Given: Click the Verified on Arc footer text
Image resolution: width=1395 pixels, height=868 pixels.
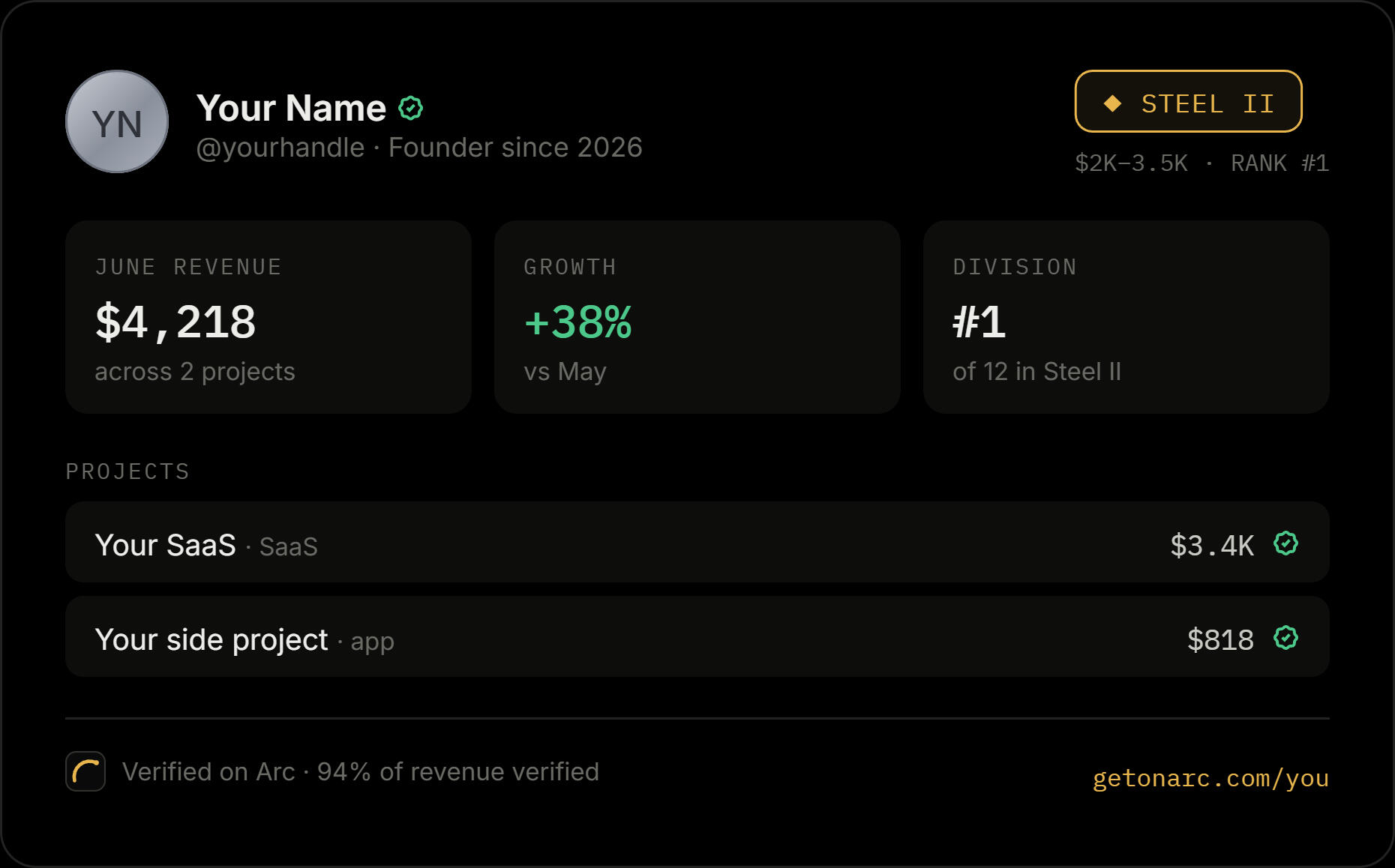Looking at the screenshot, I should (361, 771).
